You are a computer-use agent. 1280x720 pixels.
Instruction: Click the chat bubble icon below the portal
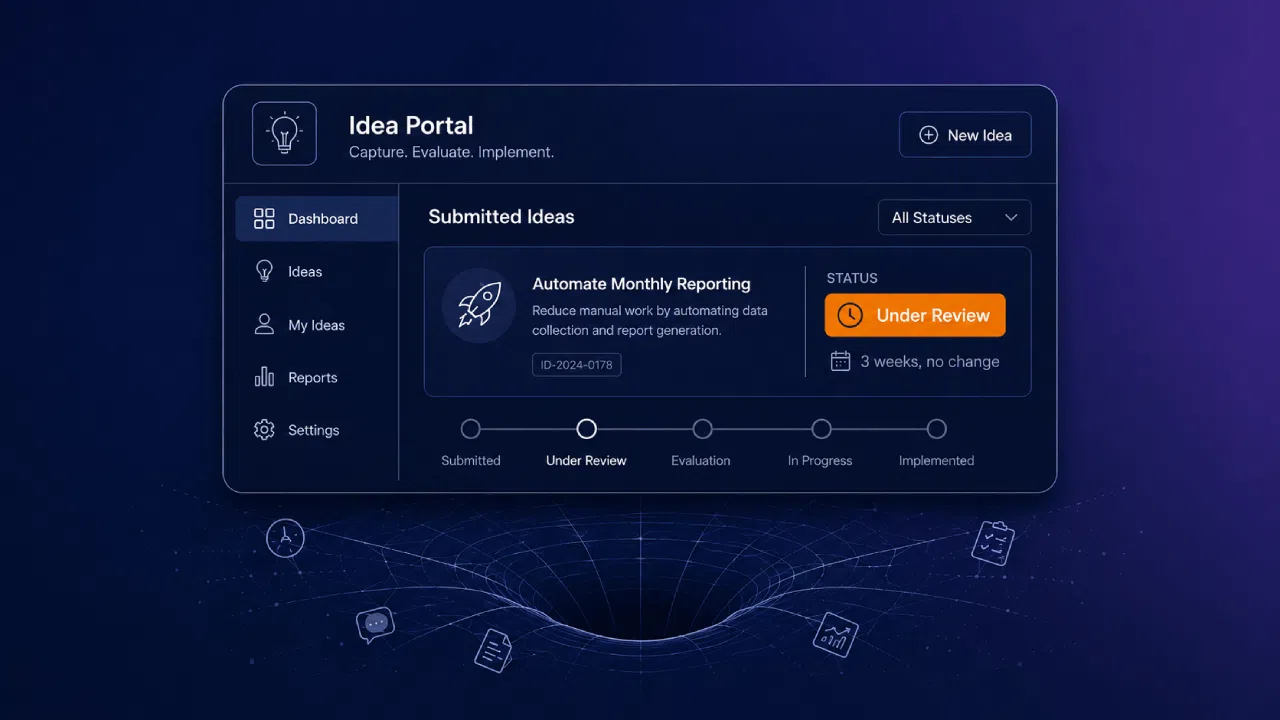[x=375, y=625]
